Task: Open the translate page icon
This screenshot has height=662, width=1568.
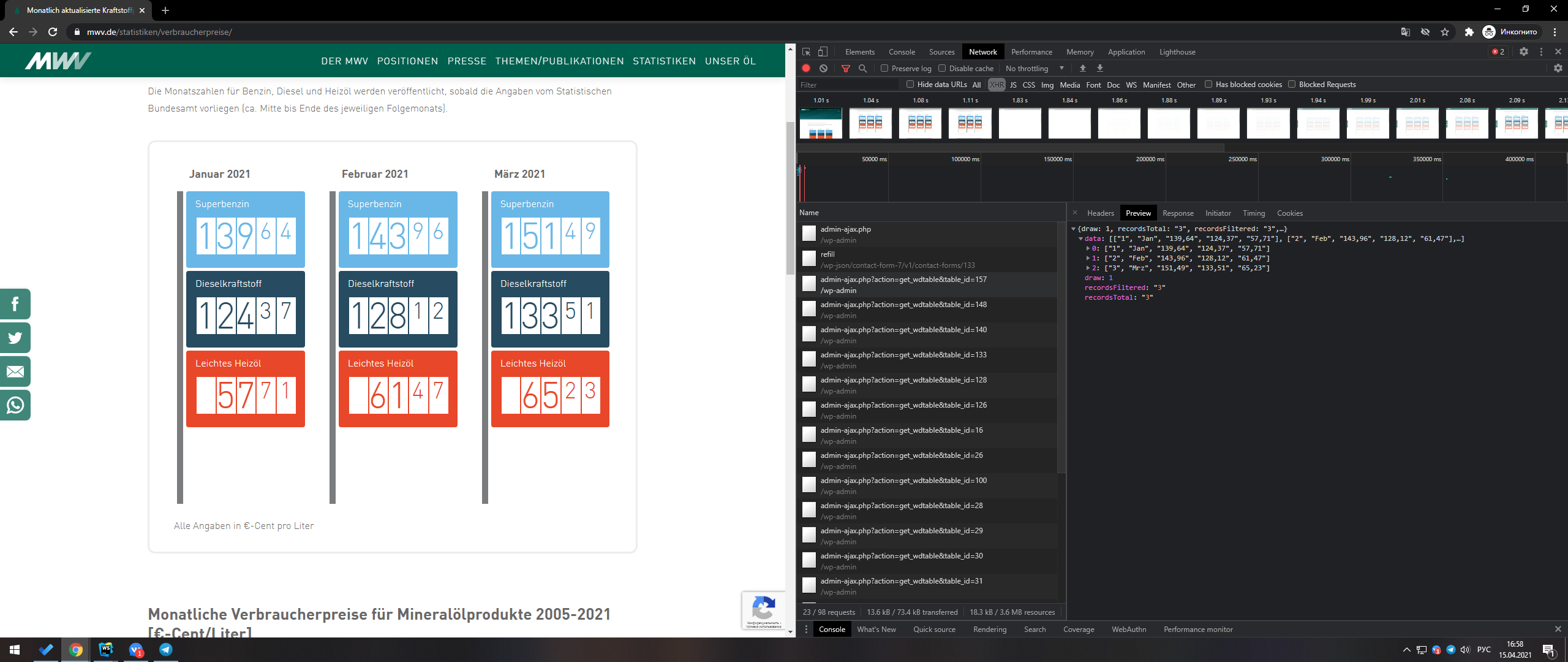Action: (x=1406, y=32)
